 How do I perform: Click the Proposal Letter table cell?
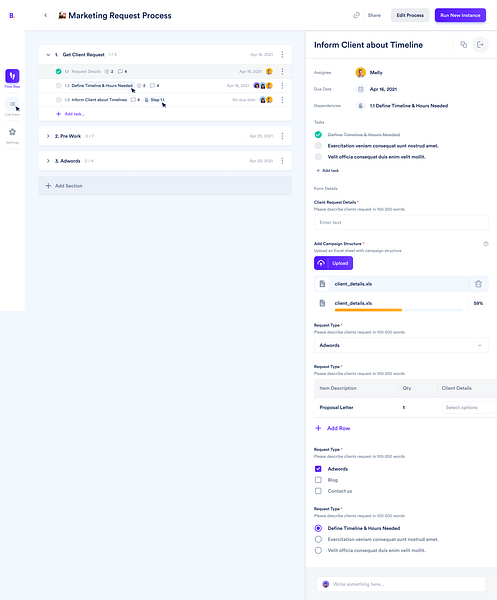point(336,408)
